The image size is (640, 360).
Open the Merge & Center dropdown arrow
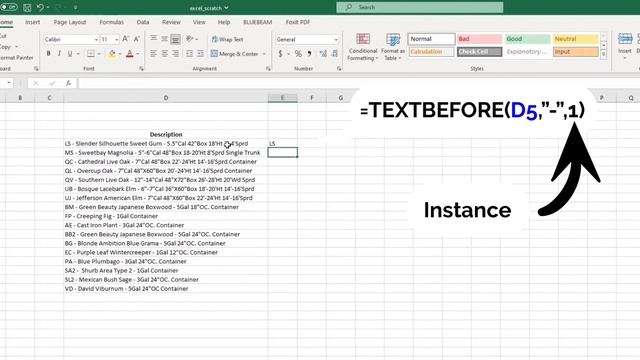(x=264, y=54)
